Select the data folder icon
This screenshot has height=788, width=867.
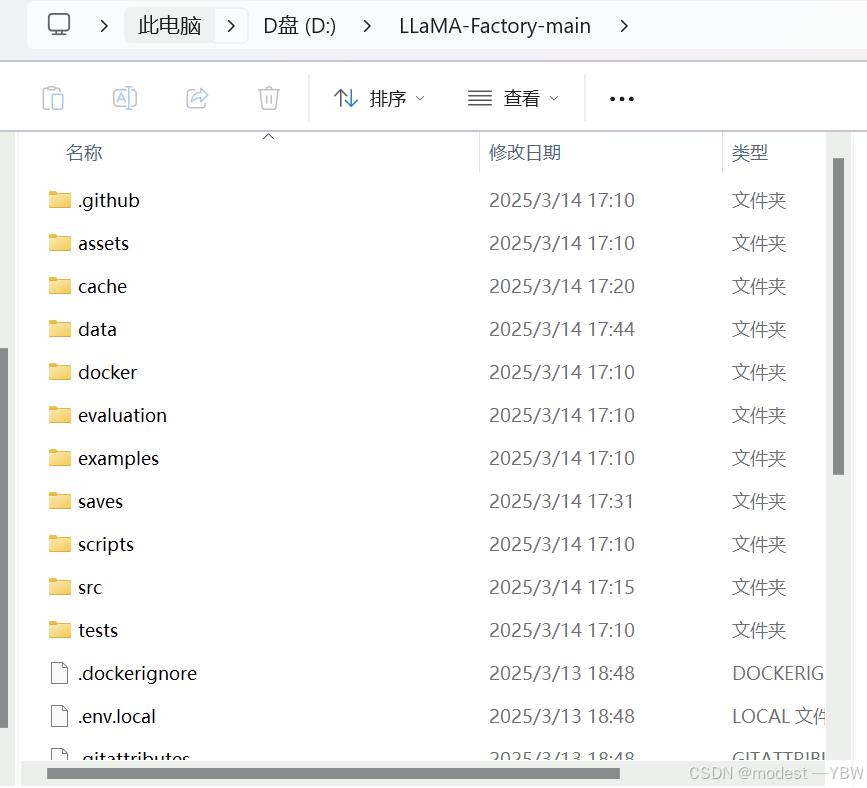click(60, 329)
